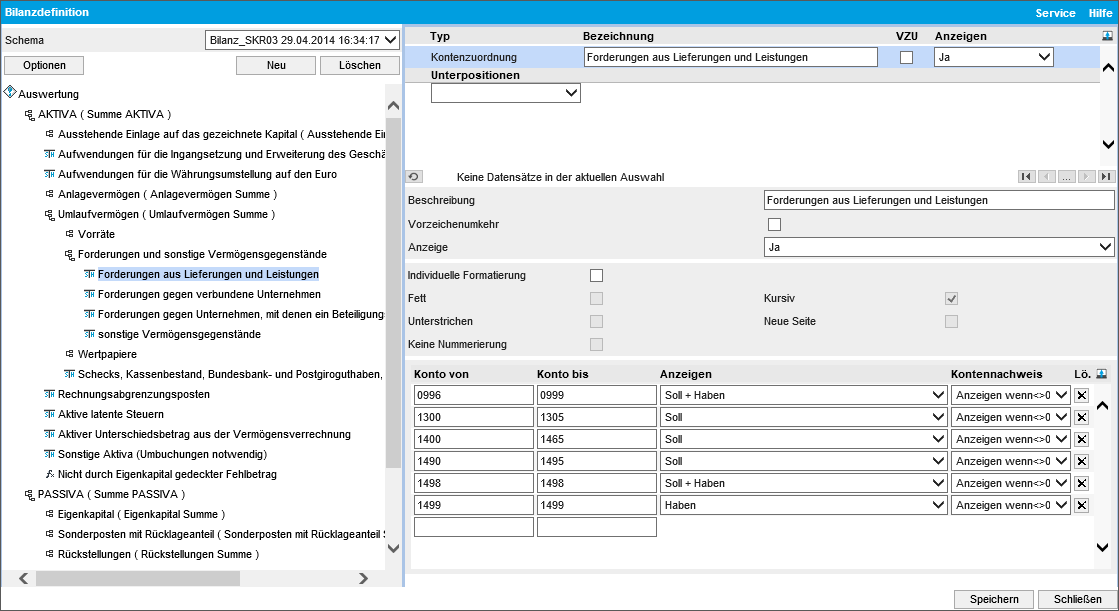This screenshot has height=611, width=1119.
Task: Go to last record navigation button
Action: pos(1106,176)
